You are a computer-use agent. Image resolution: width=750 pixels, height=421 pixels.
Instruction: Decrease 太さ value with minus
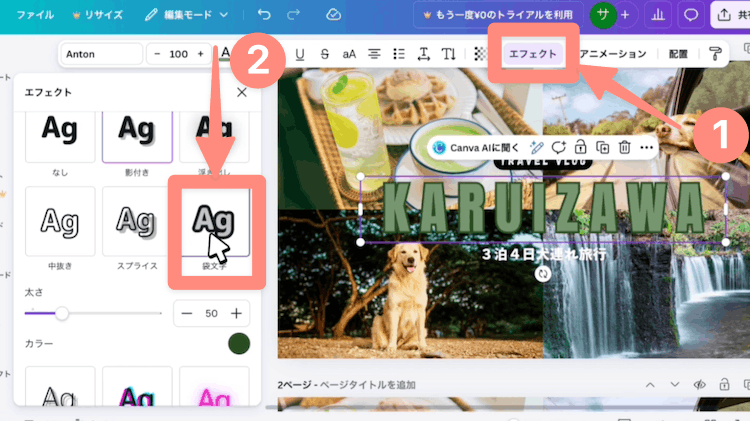click(187, 313)
